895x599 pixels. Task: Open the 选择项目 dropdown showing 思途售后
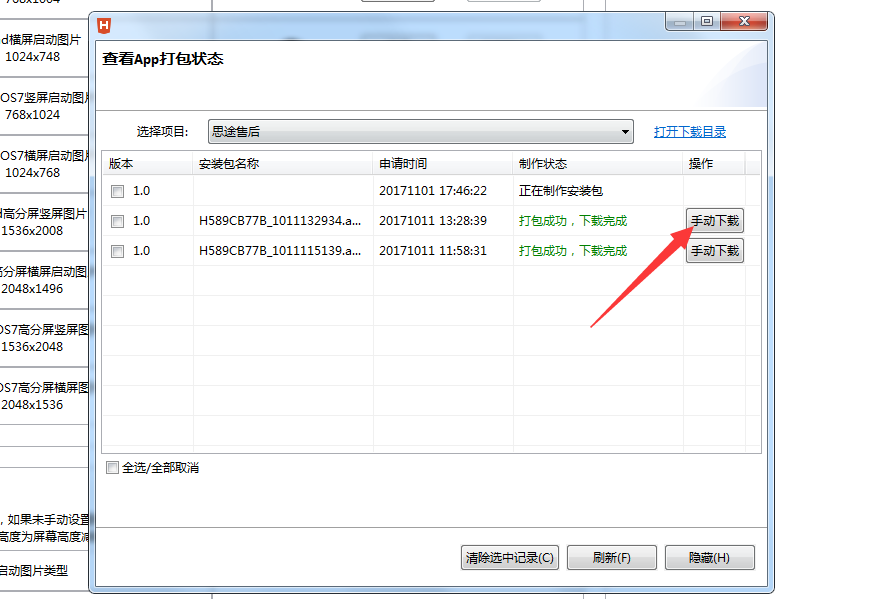421,132
